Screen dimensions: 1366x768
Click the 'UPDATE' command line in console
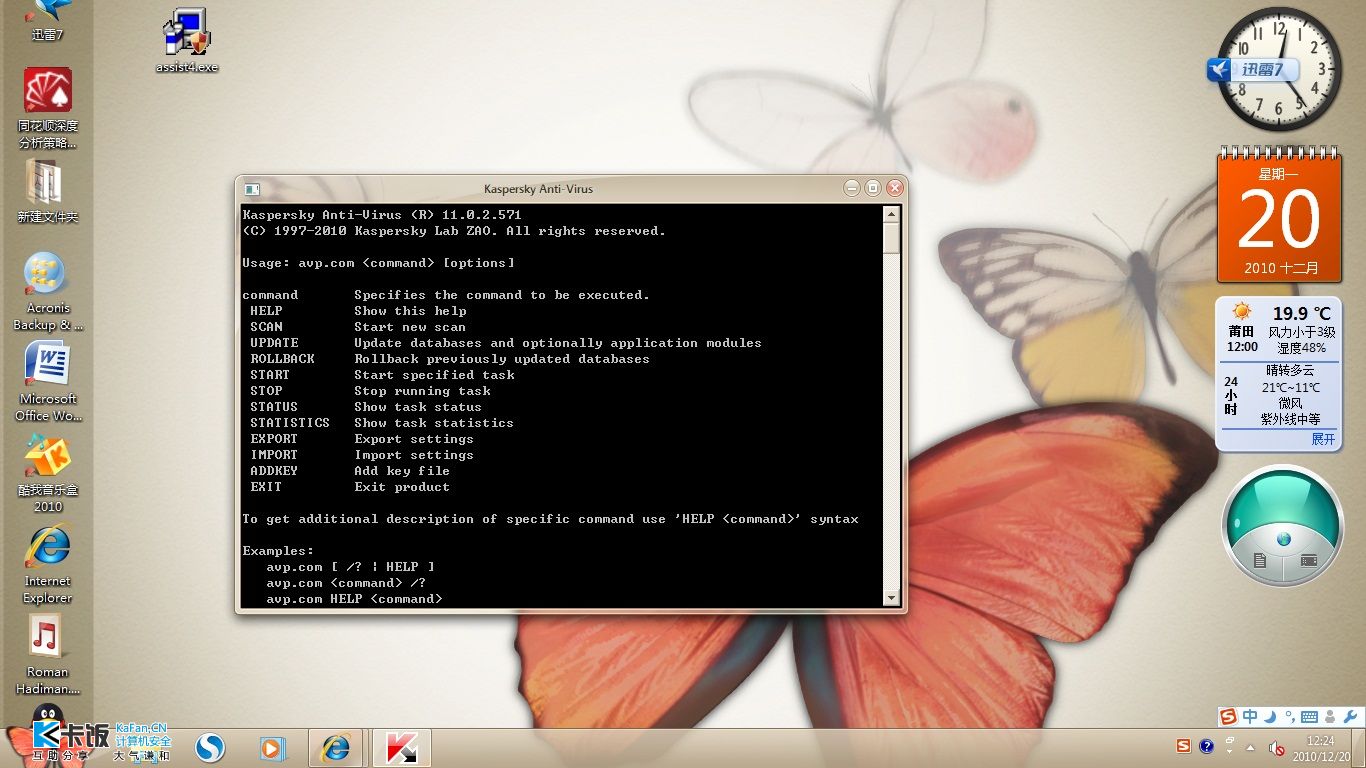pos(506,343)
